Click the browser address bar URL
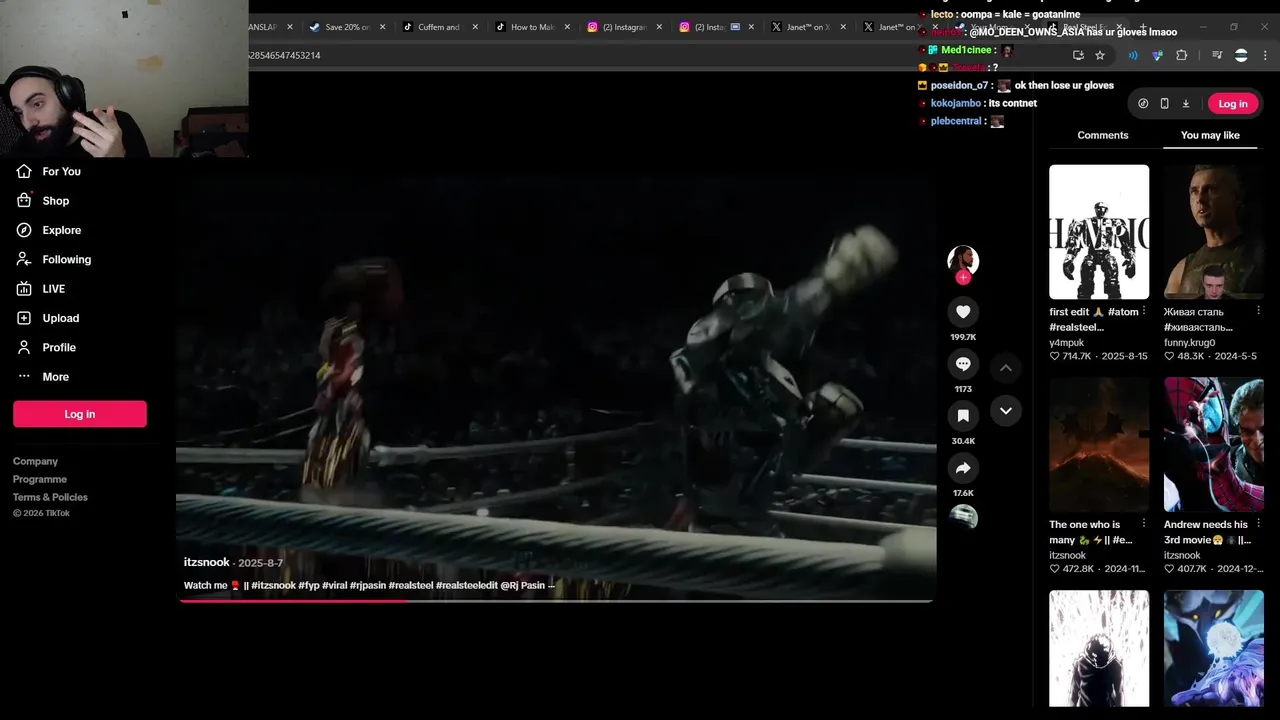 click(x=285, y=55)
